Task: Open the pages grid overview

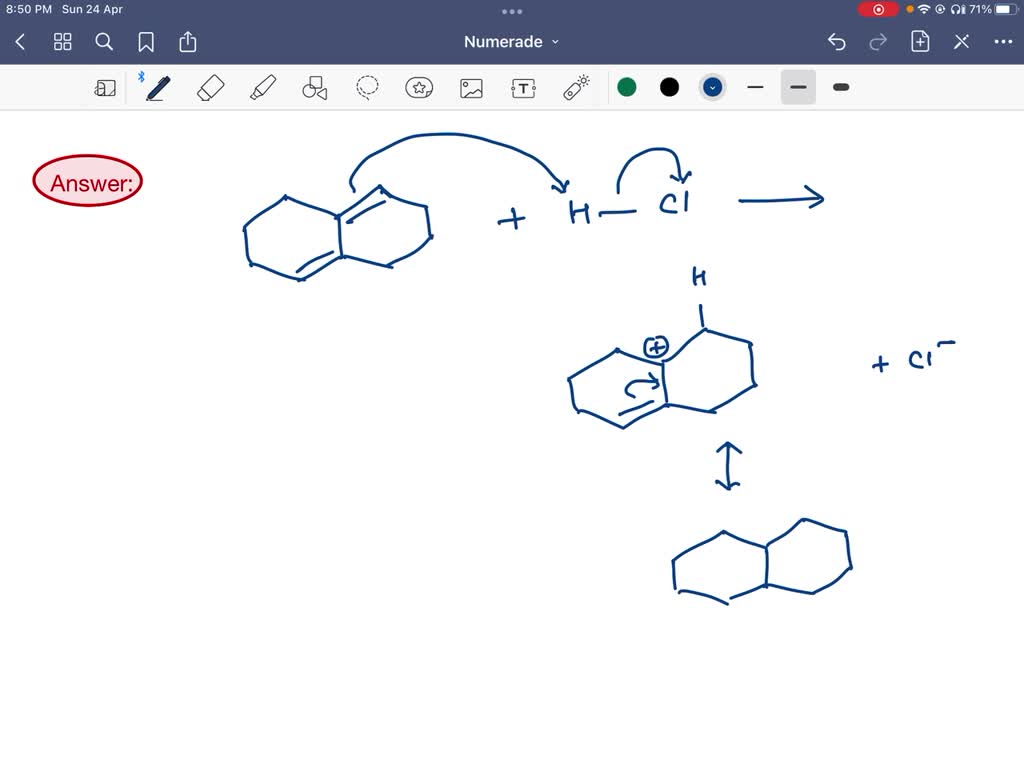Action: [x=62, y=42]
